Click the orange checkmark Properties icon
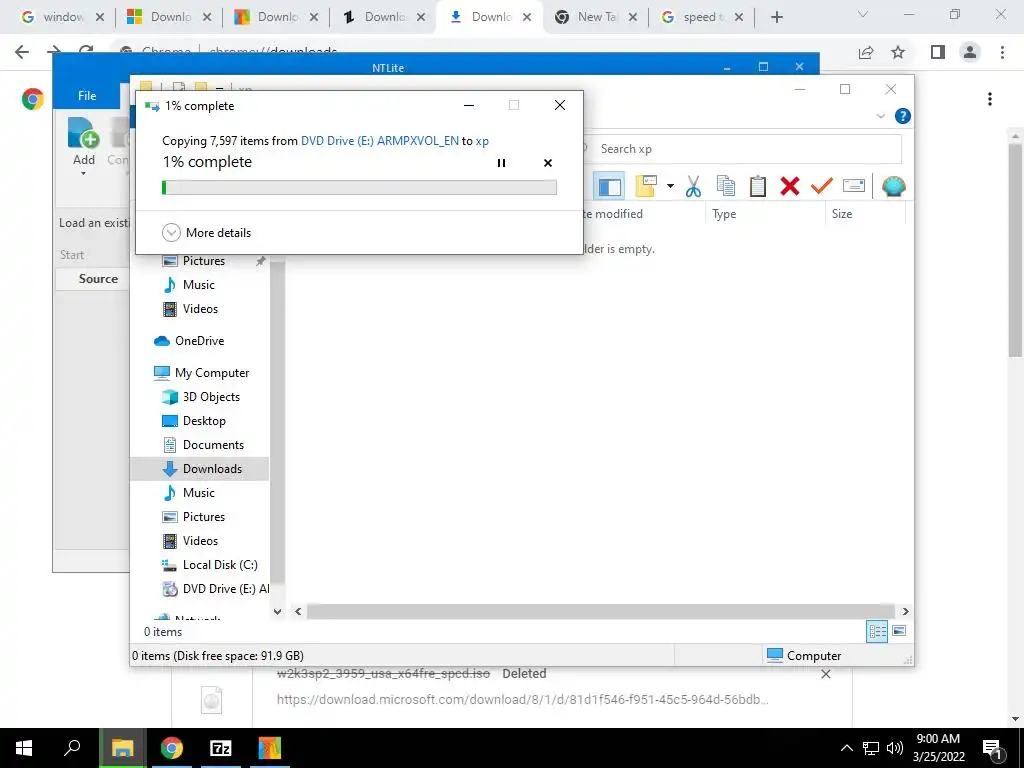Viewport: 1024px width, 768px height. [822, 186]
